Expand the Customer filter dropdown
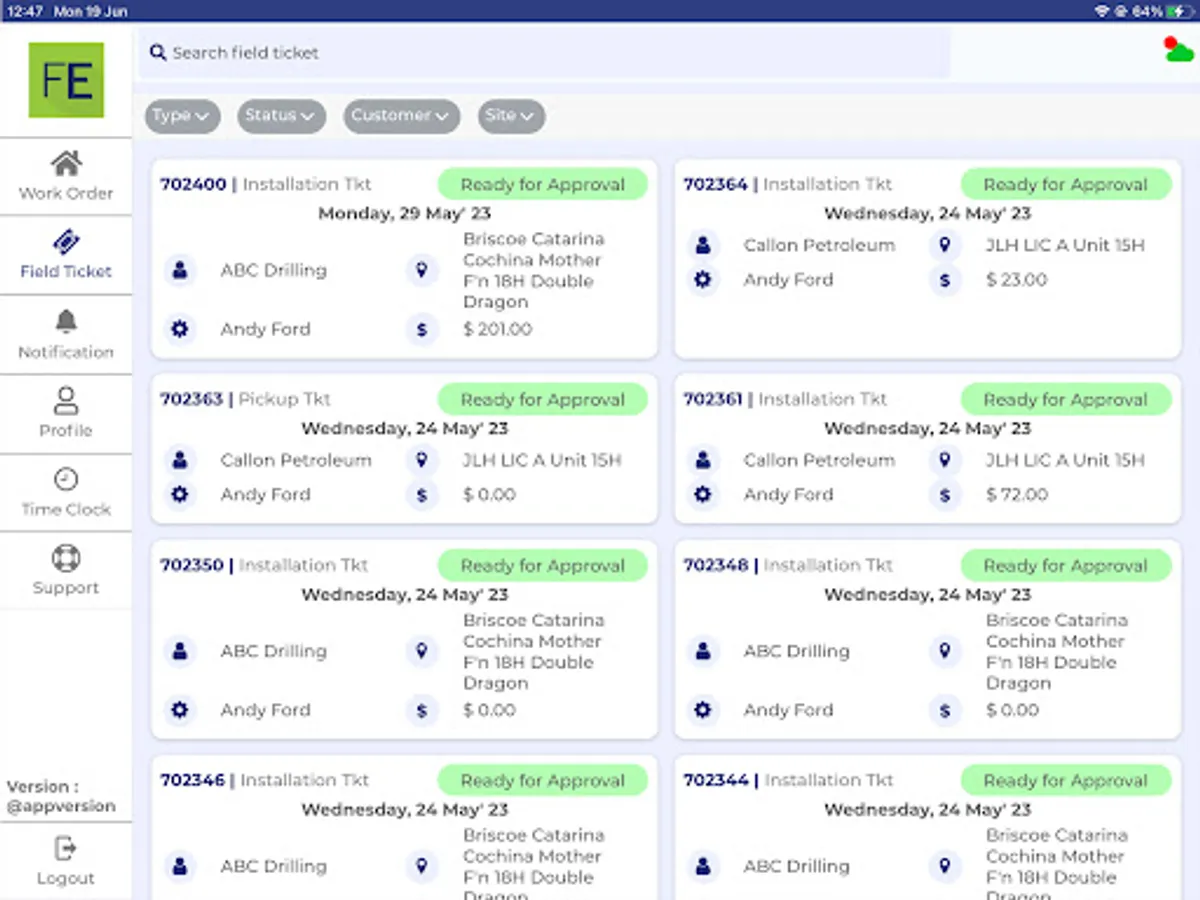The image size is (1200, 900). point(402,116)
